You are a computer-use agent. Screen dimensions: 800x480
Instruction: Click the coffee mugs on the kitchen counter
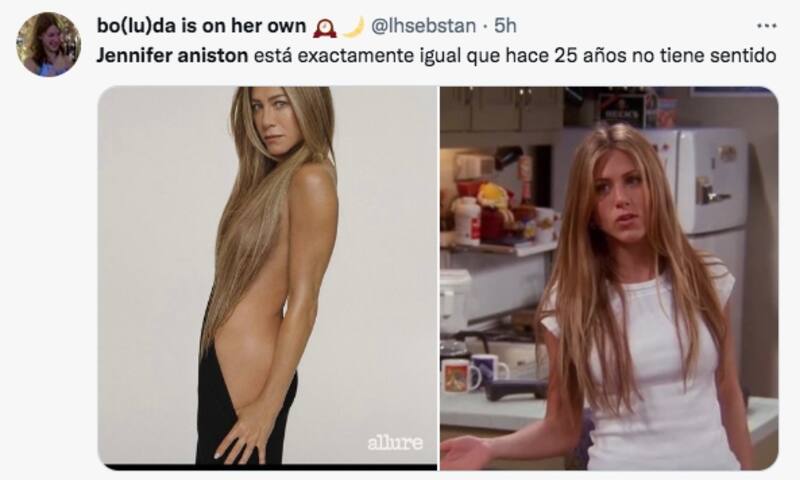pos(474,373)
